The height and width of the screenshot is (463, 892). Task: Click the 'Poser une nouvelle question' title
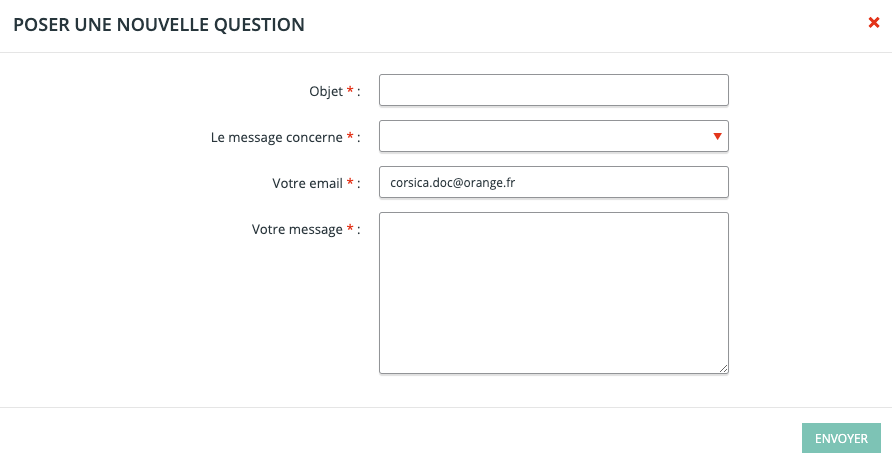coord(158,24)
